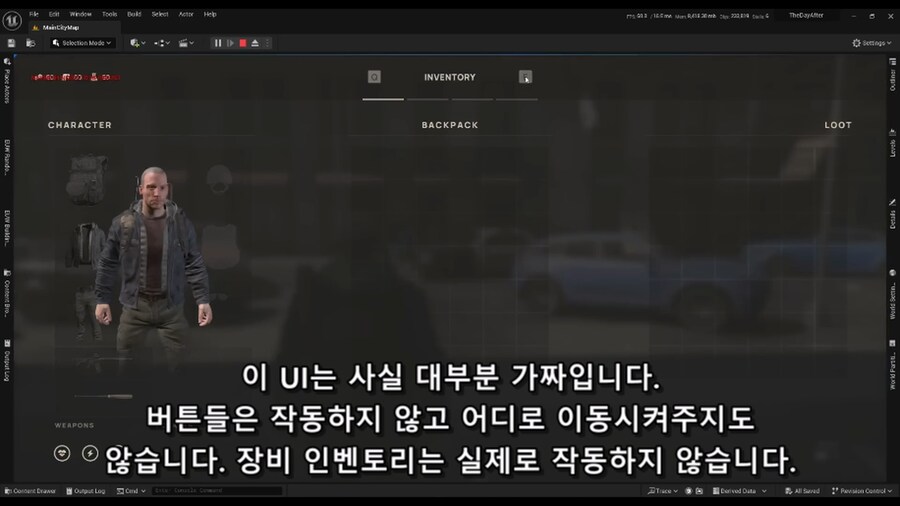Open the play options three-dot menu
Viewport: 900px width, 506px height.
tap(267, 43)
